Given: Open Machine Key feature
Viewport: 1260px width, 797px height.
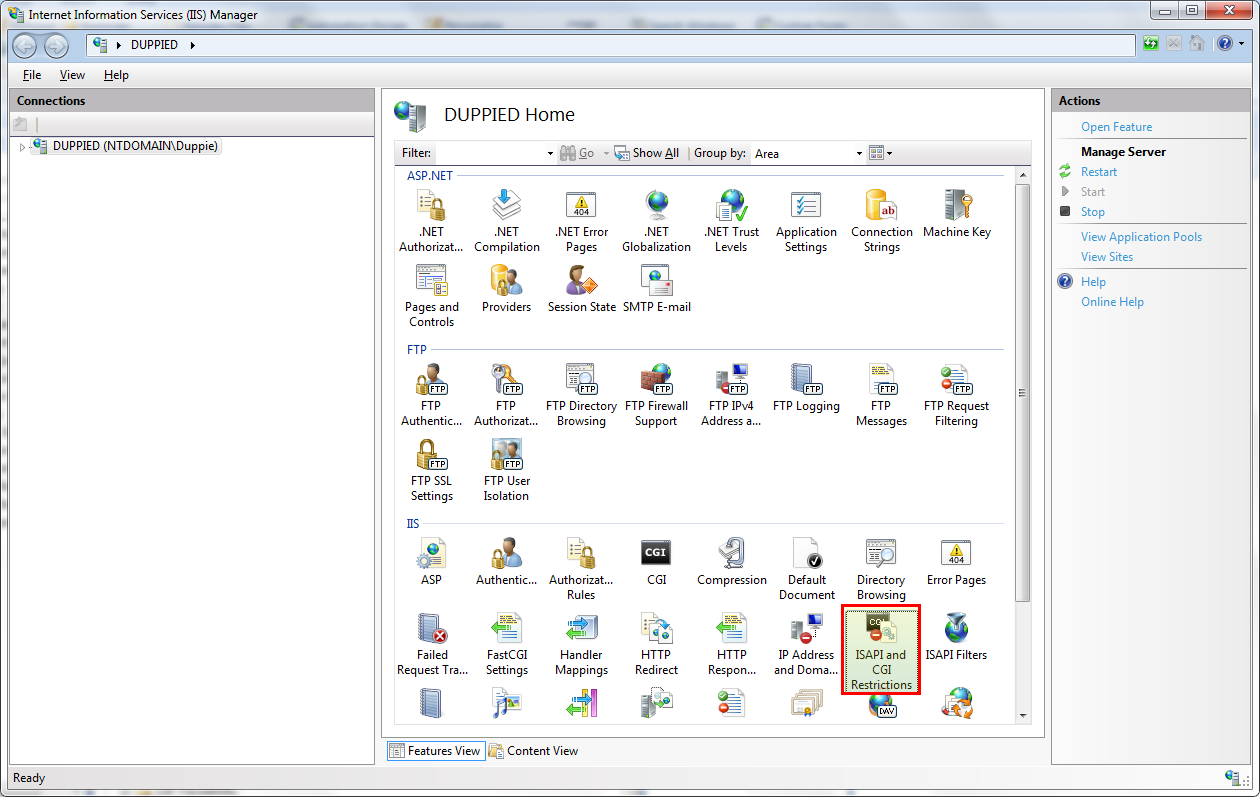Looking at the screenshot, I should pyautogui.click(x=956, y=215).
